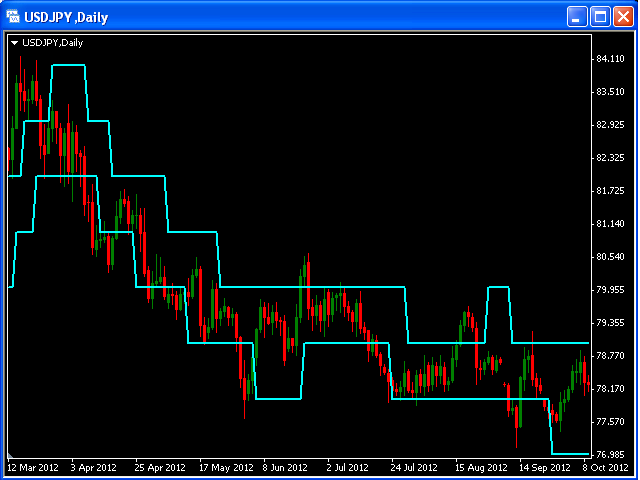This screenshot has height=480, width=640.
Task: Maximize the USDJPY chart window
Action: tap(600, 17)
